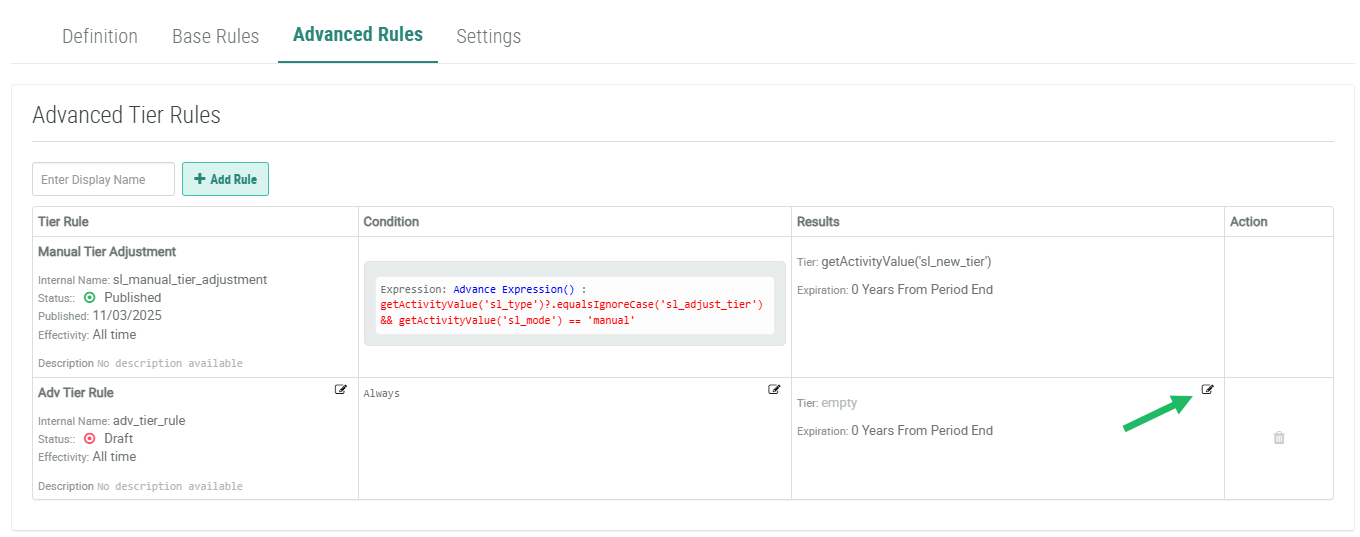The image size is (1360, 537).
Task: Edit the Adv Tier Rule name
Action: [x=341, y=390]
